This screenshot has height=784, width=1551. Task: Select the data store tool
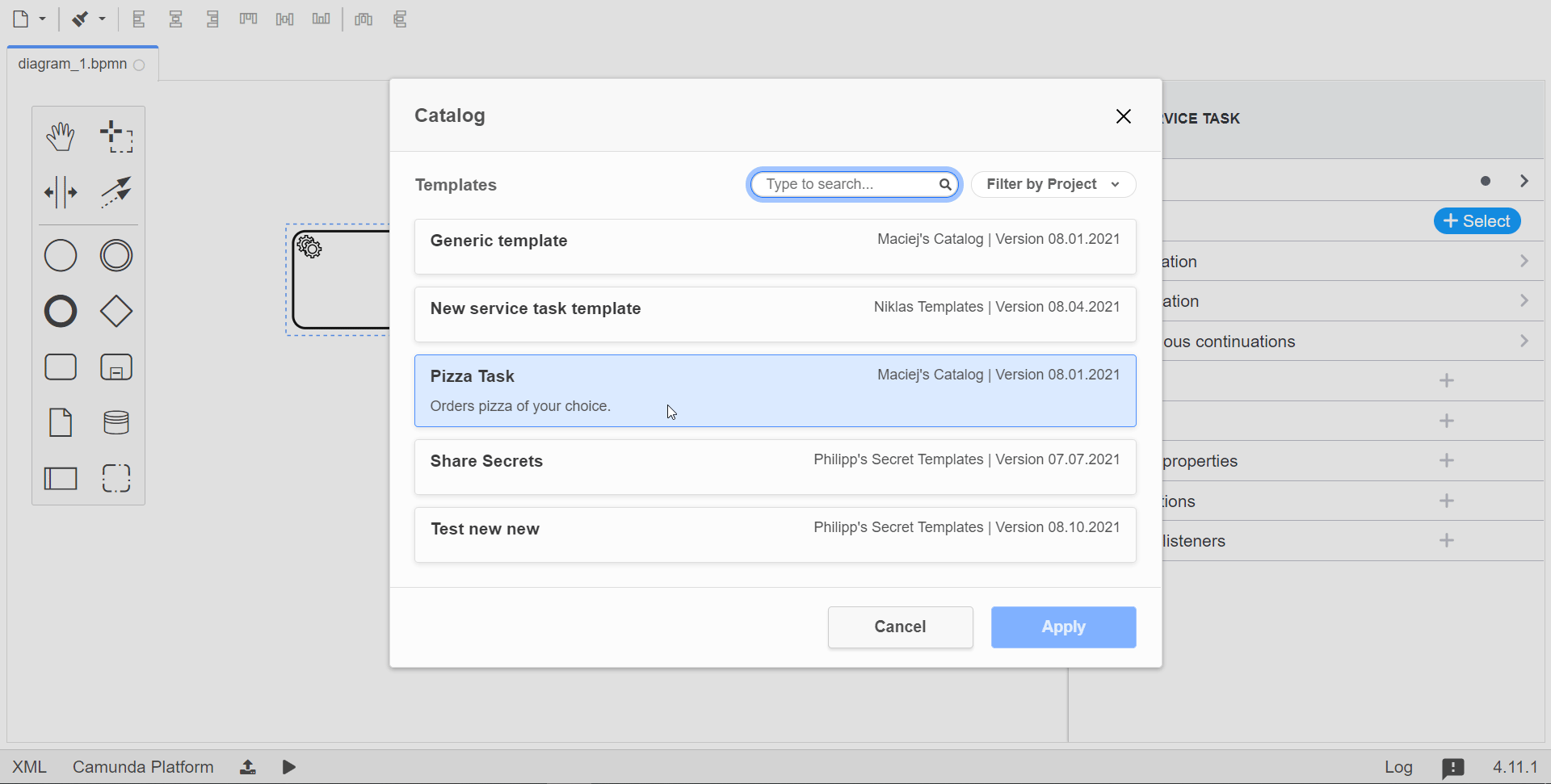point(116,421)
